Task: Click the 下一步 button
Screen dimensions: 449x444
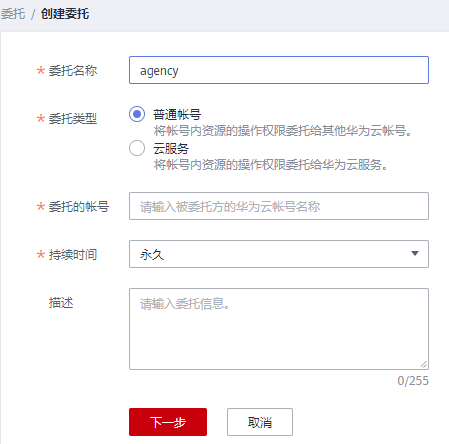Action: (x=168, y=422)
